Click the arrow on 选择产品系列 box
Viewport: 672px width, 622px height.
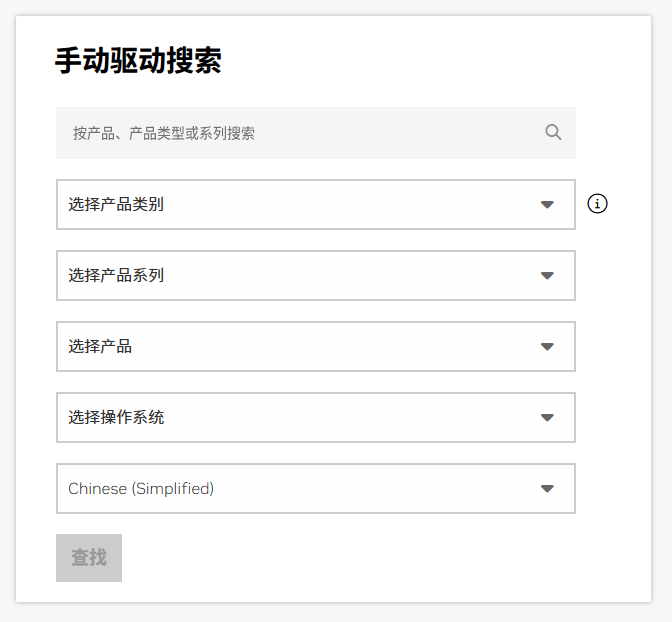[x=547, y=275]
